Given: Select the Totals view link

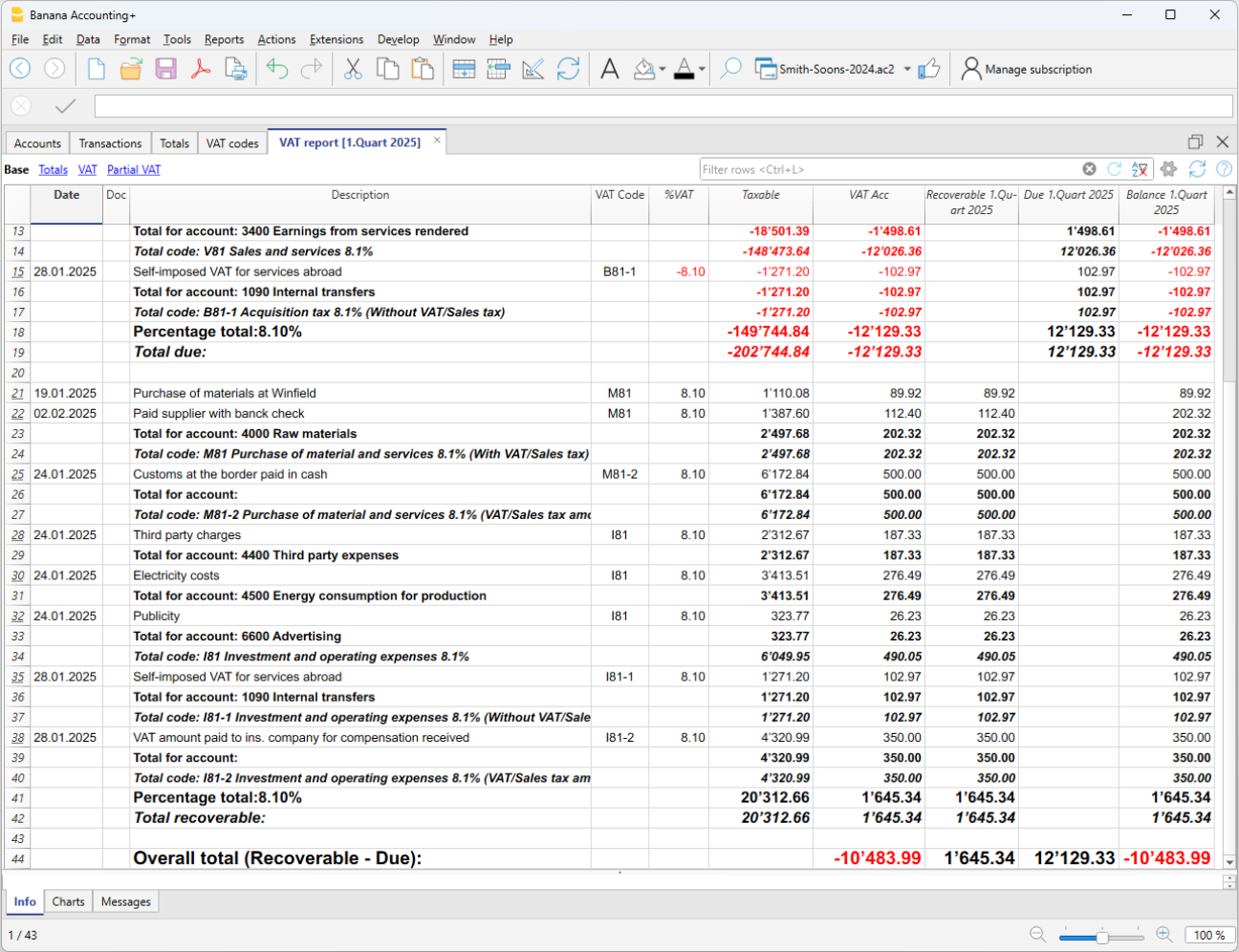Looking at the screenshot, I should [x=54, y=169].
